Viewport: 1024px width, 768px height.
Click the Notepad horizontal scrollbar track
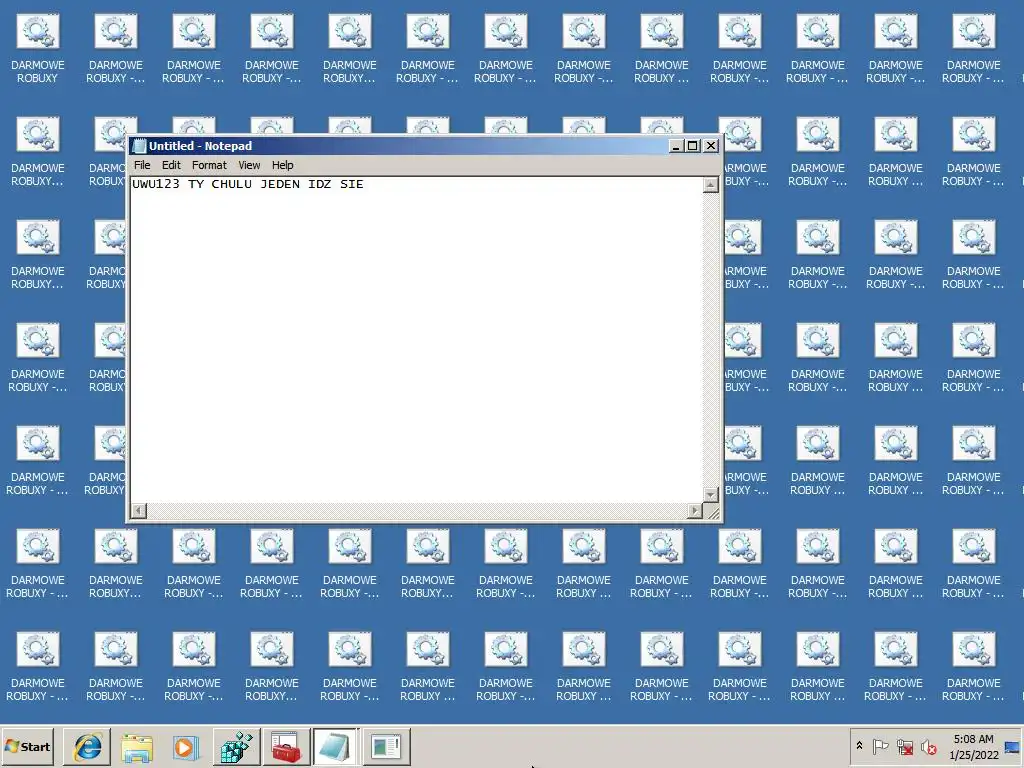click(417, 510)
